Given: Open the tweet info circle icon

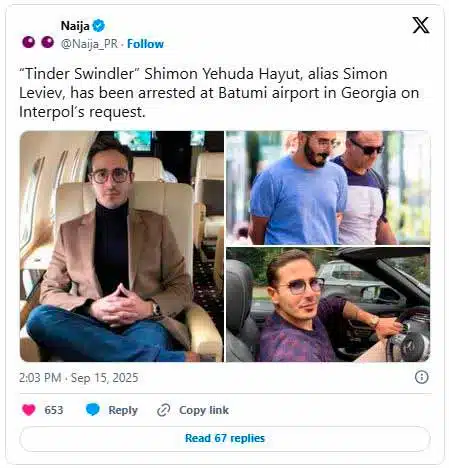Looking at the screenshot, I should [x=421, y=377].
